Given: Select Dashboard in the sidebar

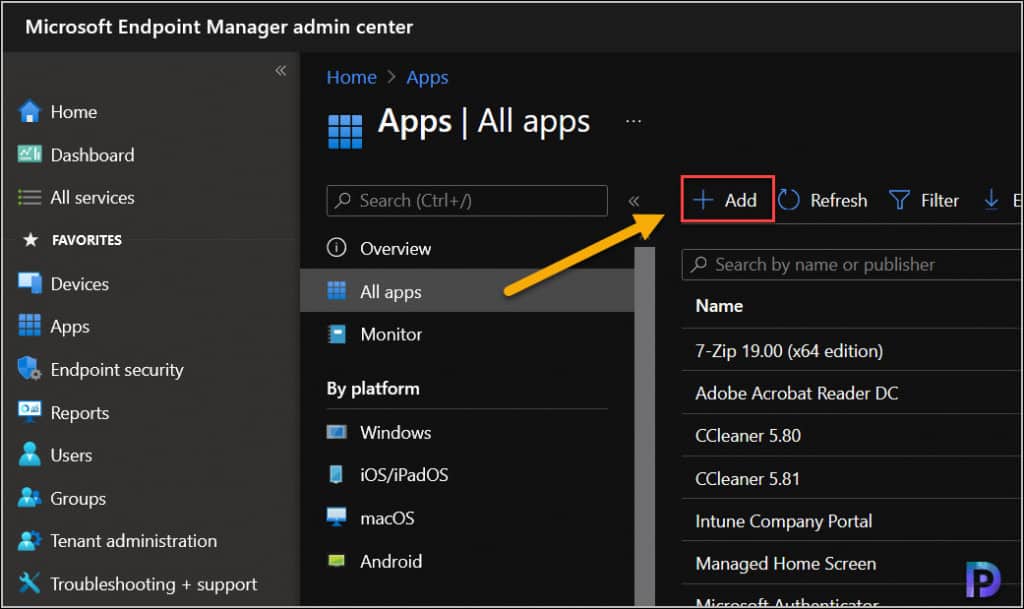Looking at the screenshot, I should [x=92, y=155].
